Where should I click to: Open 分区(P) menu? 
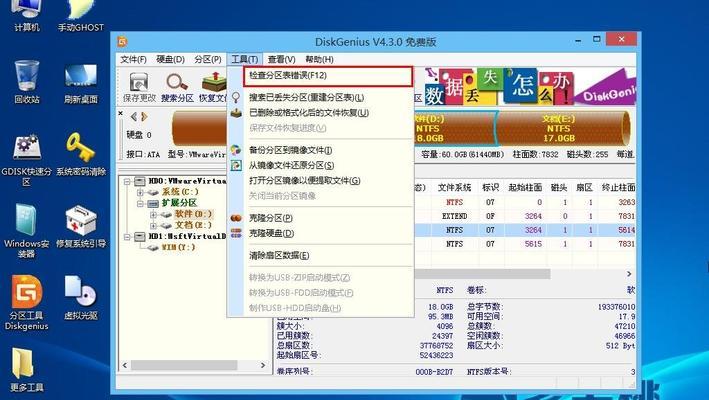click(208, 59)
